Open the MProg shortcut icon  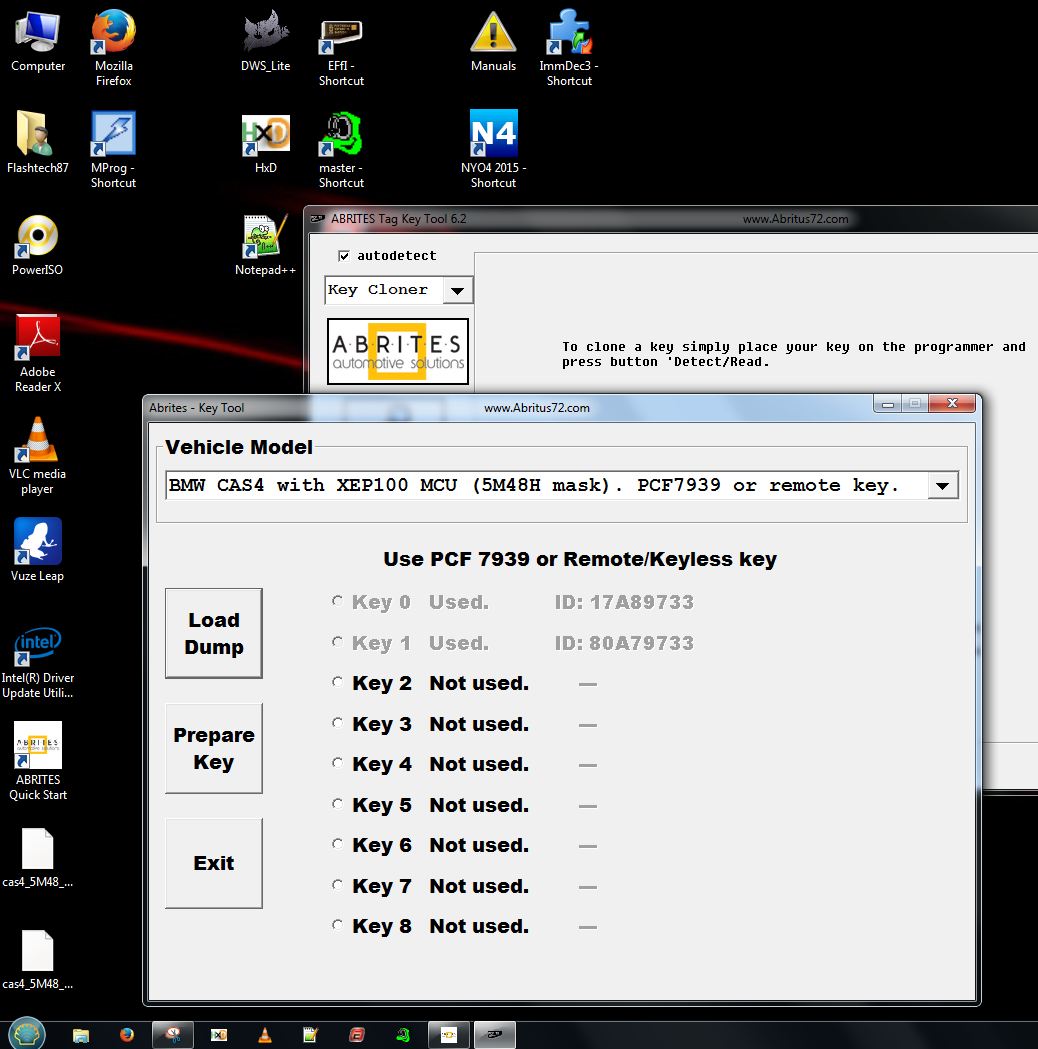tap(113, 134)
